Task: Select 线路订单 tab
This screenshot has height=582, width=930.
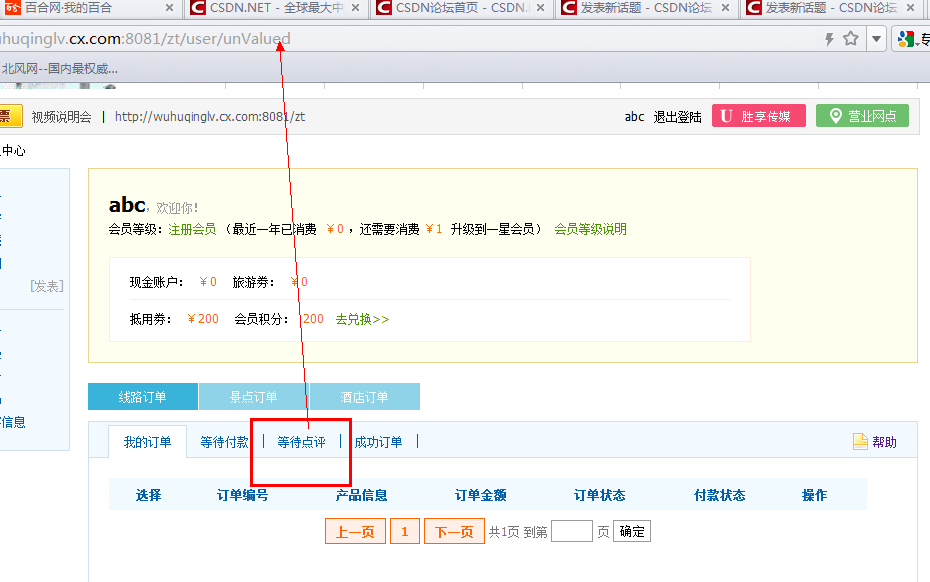Action: 142,397
